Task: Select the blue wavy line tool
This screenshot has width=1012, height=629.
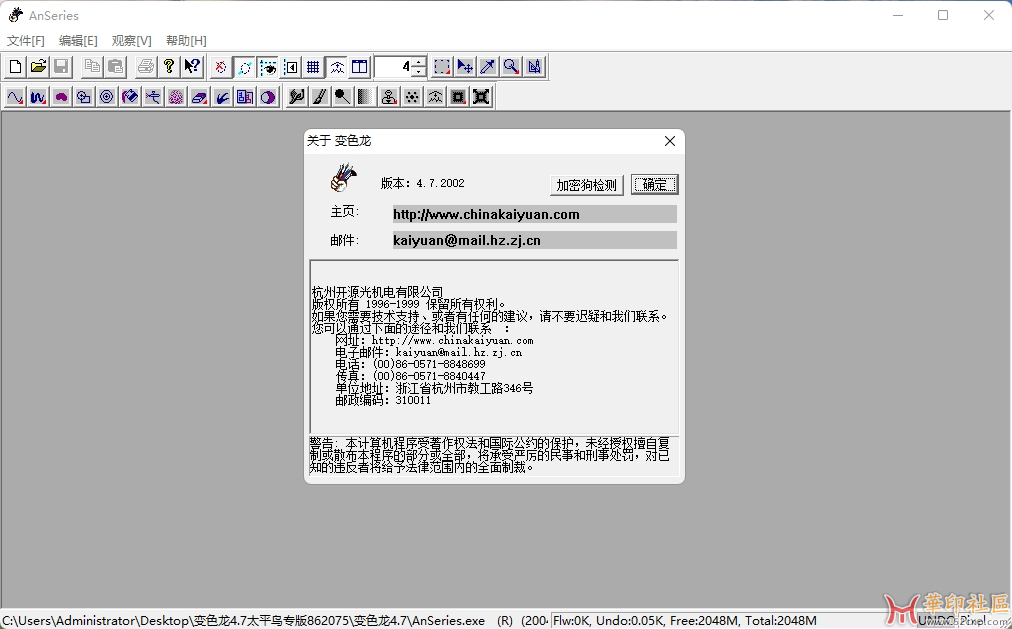Action: click(x=38, y=97)
